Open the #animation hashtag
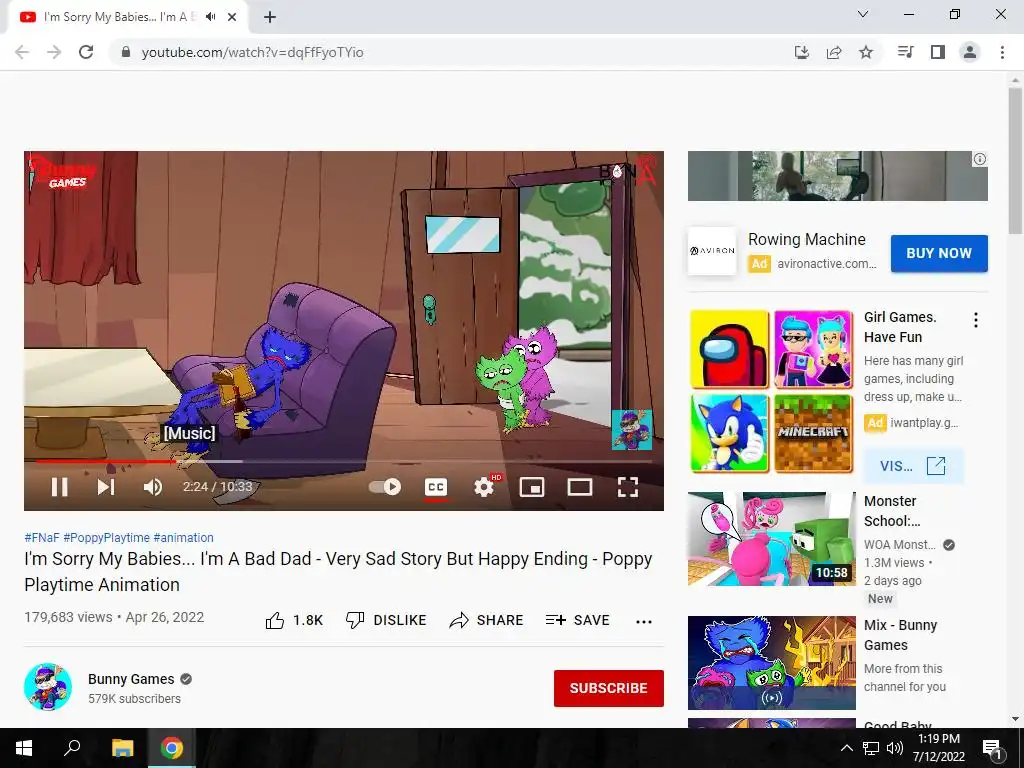This screenshot has height=768, width=1024. [184, 537]
